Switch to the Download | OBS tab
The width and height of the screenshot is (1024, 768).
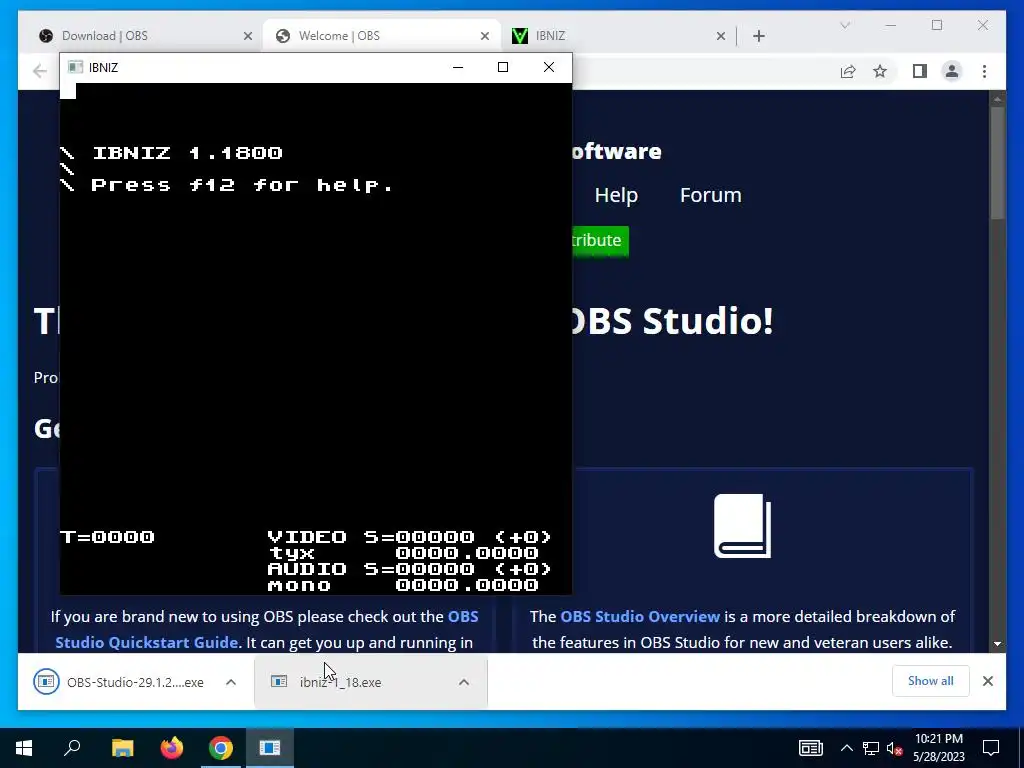pos(145,36)
